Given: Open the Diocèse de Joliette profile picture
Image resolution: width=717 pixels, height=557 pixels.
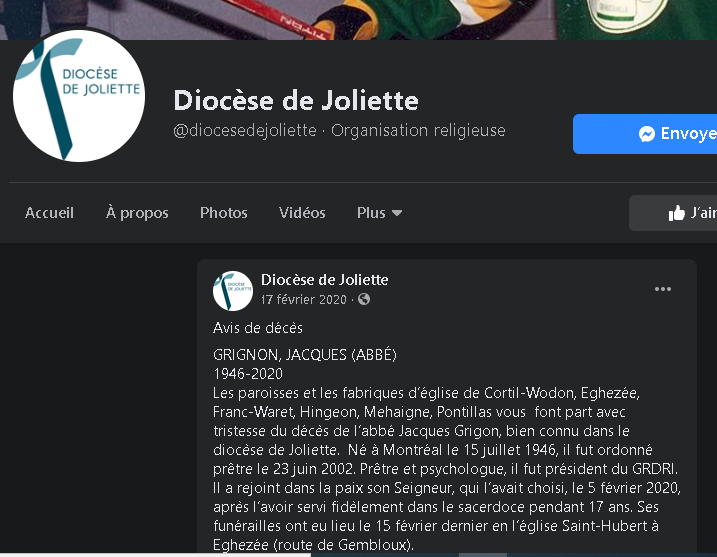Looking at the screenshot, I should pyautogui.click(x=79, y=96).
